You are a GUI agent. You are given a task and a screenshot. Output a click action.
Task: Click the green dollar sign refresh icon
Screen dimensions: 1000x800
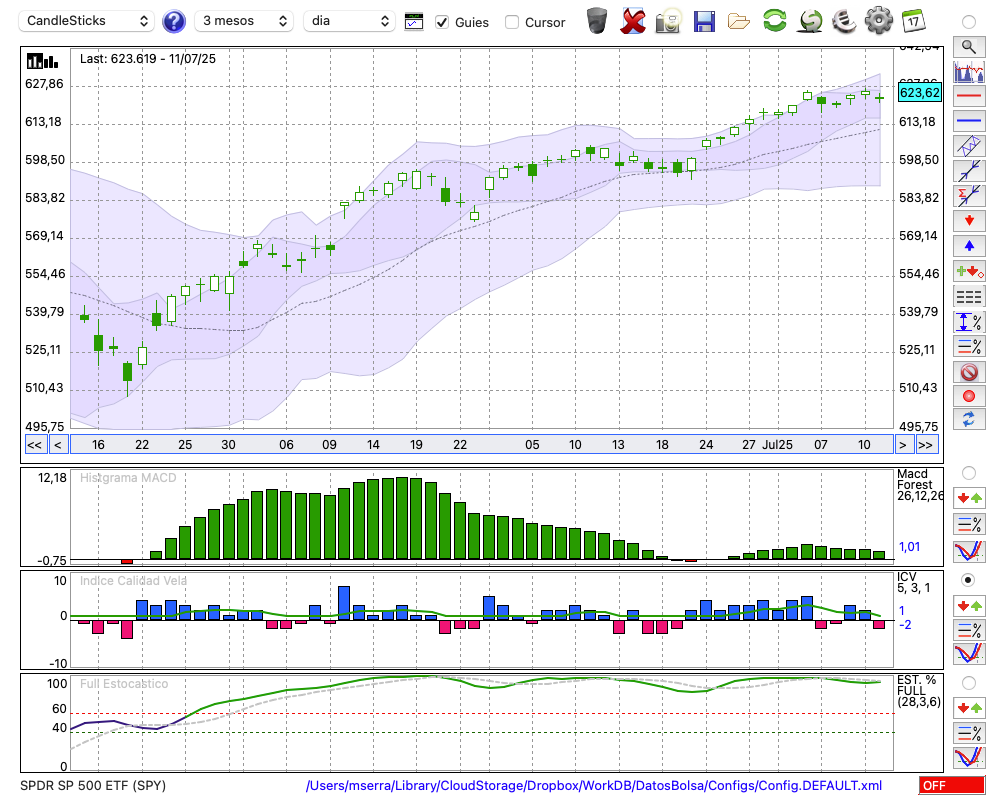(810, 21)
